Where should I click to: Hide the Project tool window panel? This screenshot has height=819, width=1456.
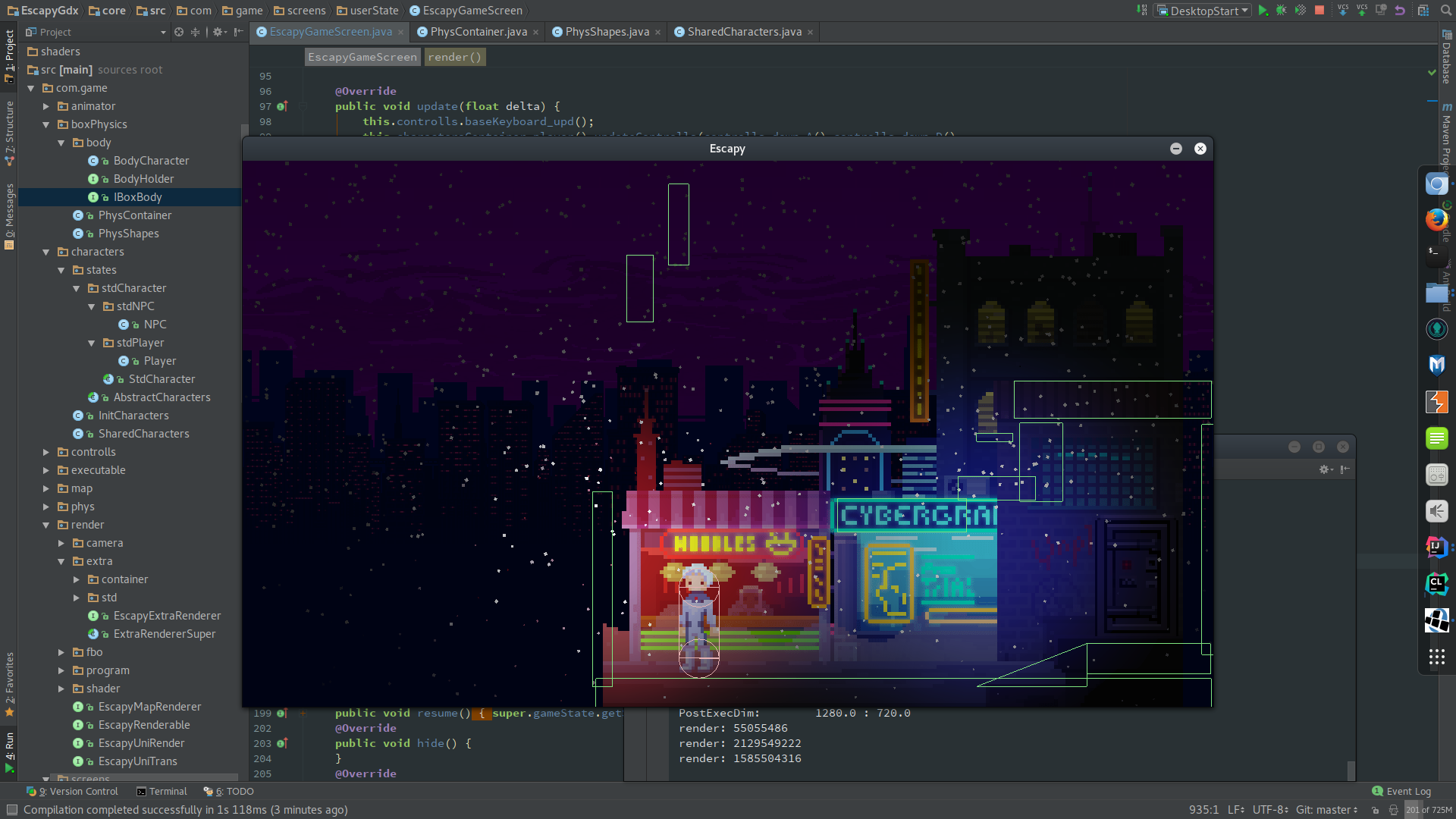coord(239,32)
